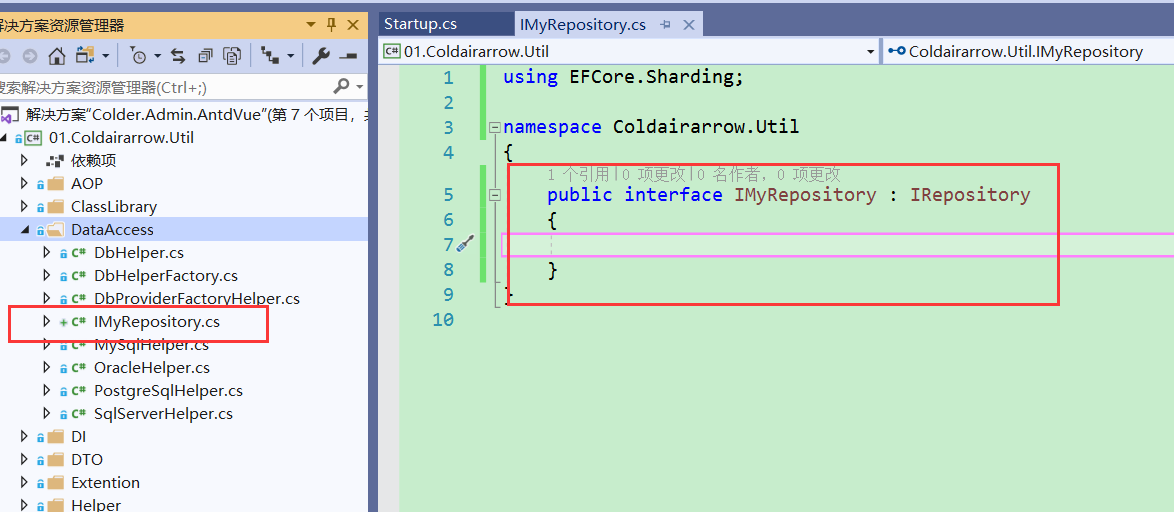The height and width of the screenshot is (512, 1174).
Task: Click the AOP folder icon
Action: click(55, 184)
